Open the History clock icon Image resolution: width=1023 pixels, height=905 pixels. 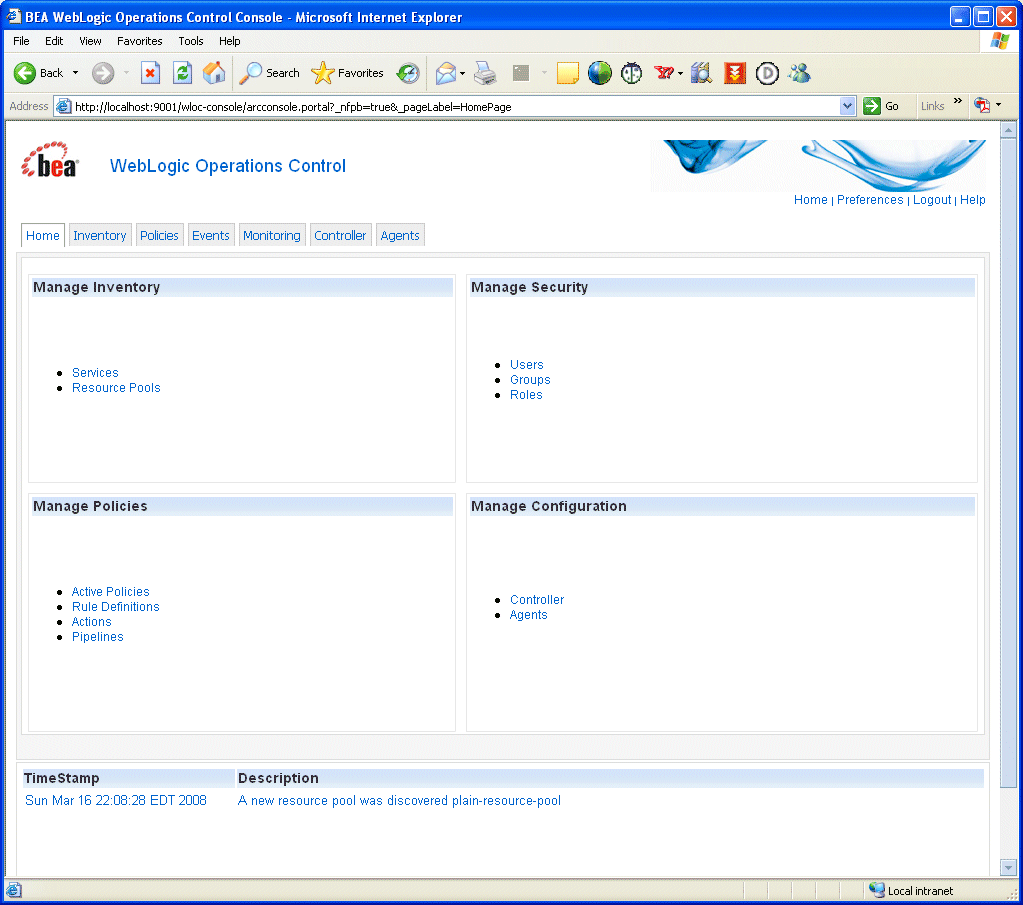408,73
